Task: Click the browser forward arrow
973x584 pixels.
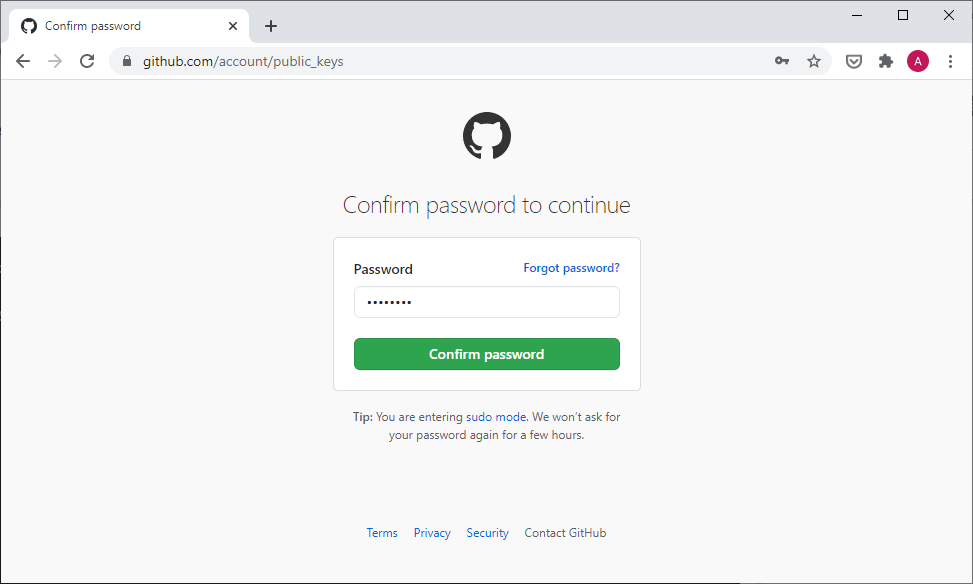Action: [55, 61]
